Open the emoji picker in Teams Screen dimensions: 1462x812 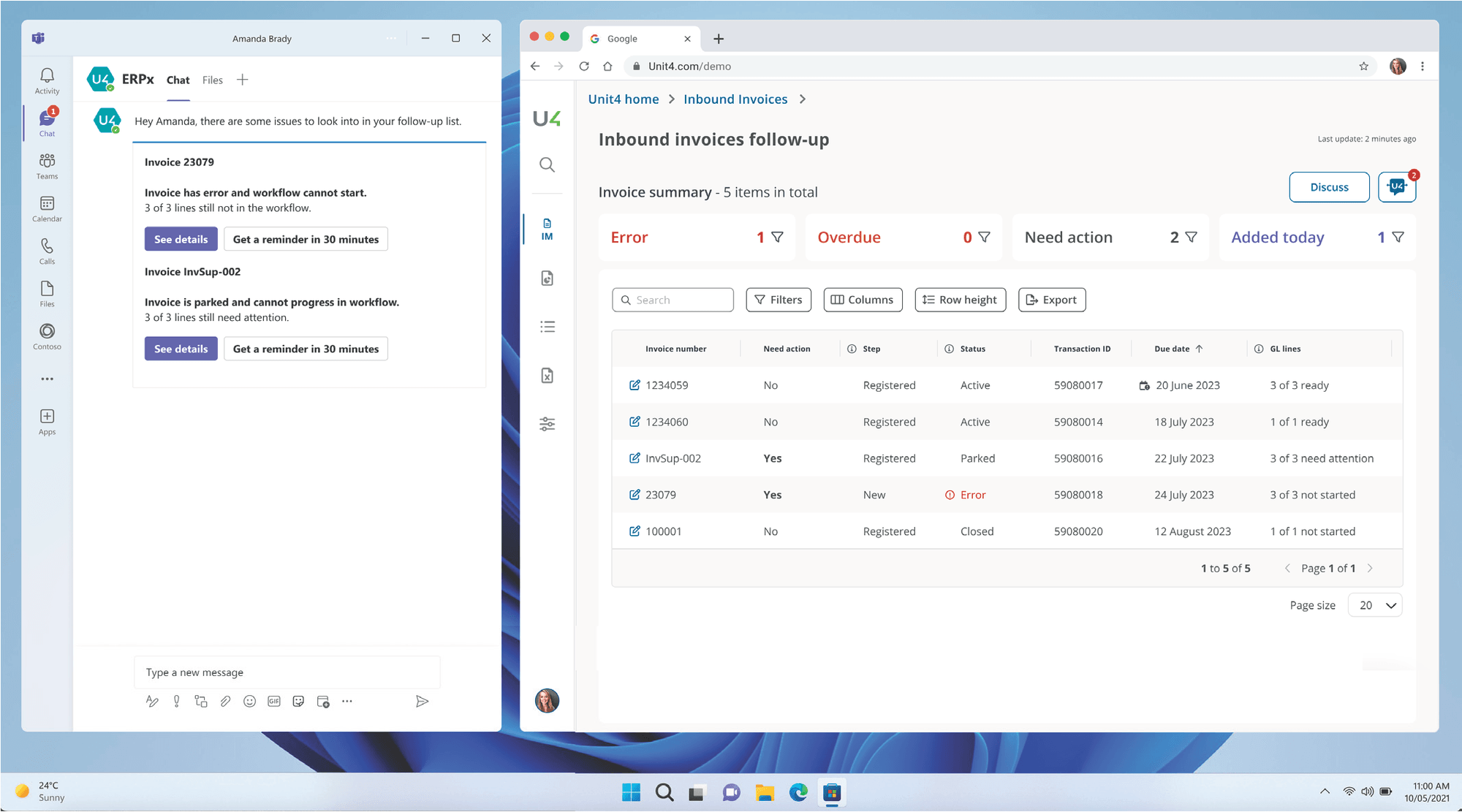point(249,701)
